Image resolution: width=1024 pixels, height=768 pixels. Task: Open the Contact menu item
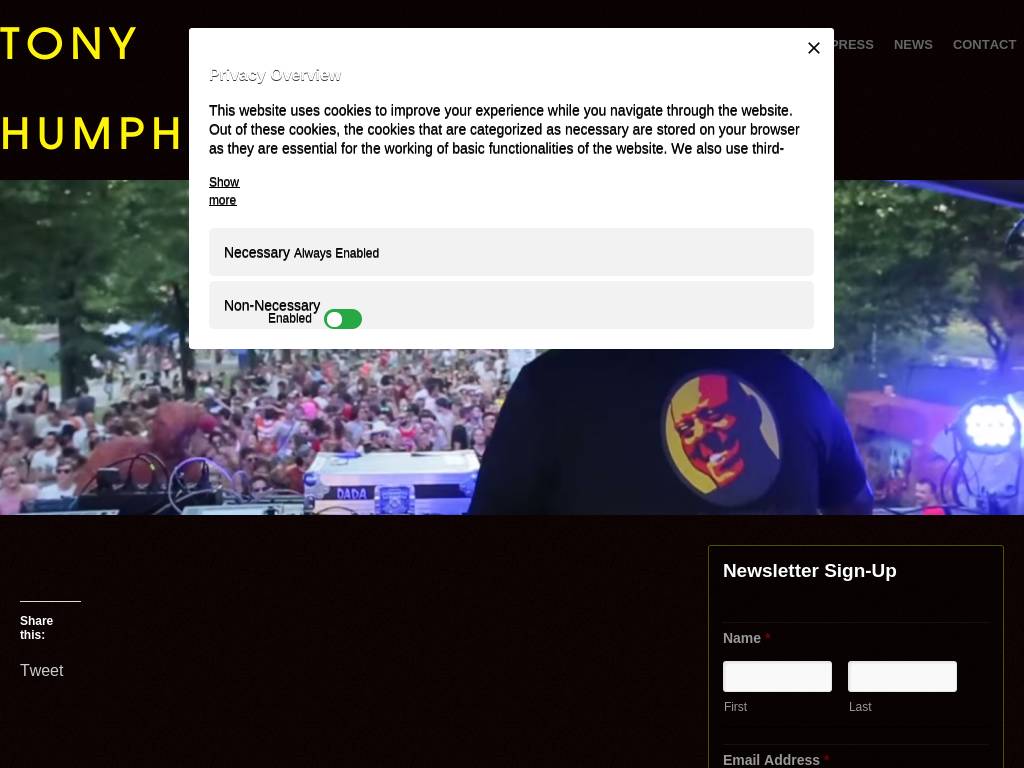tap(984, 44)
